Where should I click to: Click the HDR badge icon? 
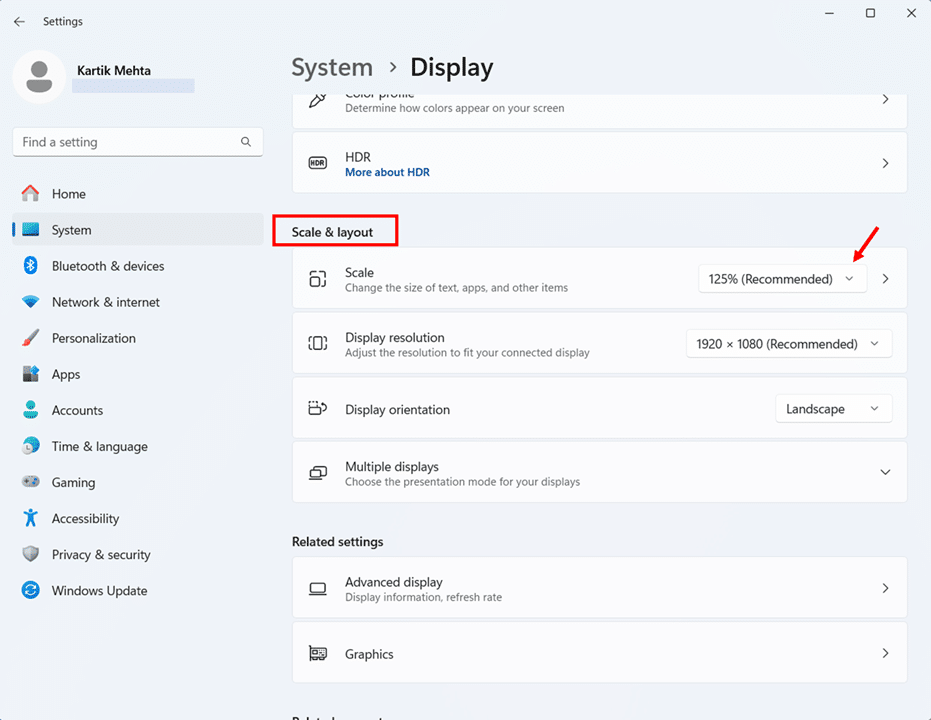(318, 163)
